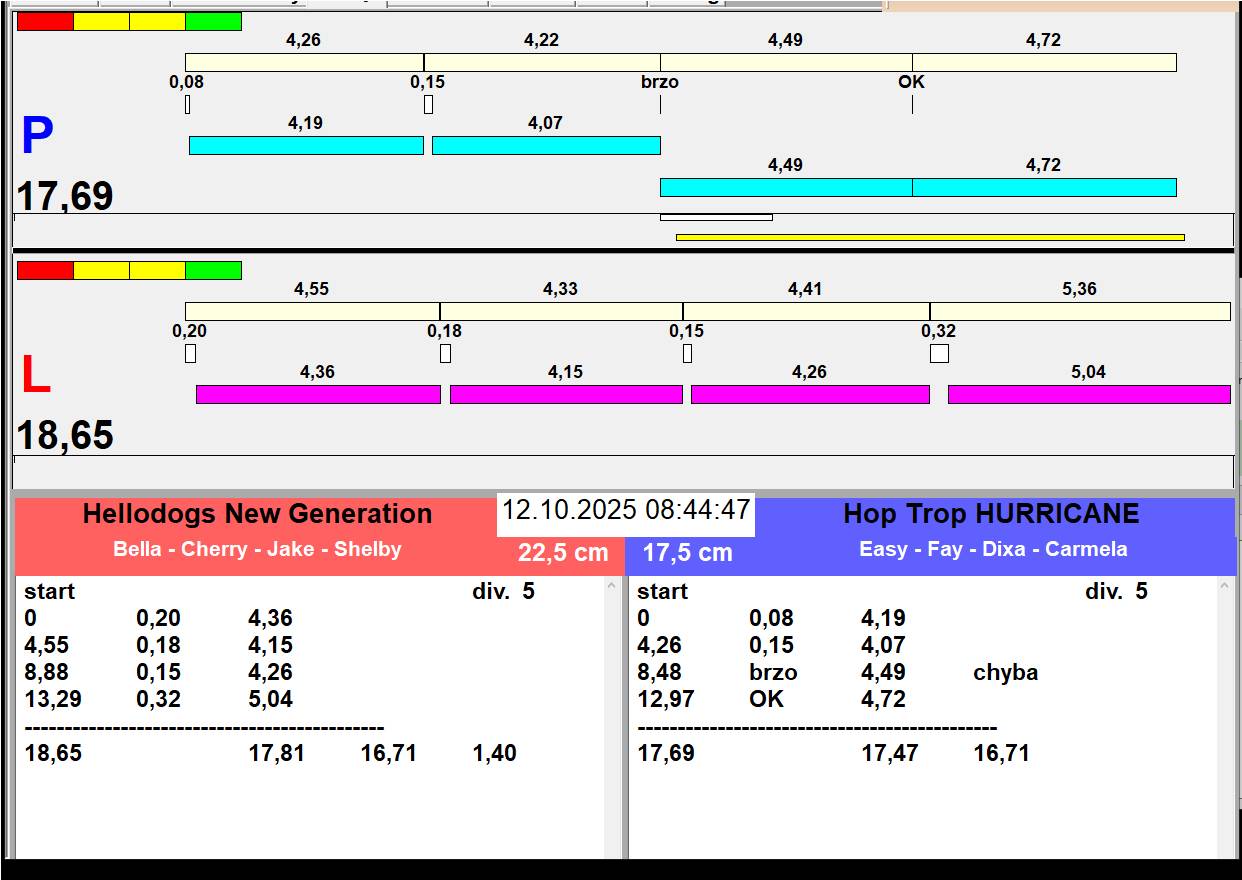This screenshot has height=880, width=1242.
Task: Select the Hellodogs New Generation team header
Action: point(257,514)
